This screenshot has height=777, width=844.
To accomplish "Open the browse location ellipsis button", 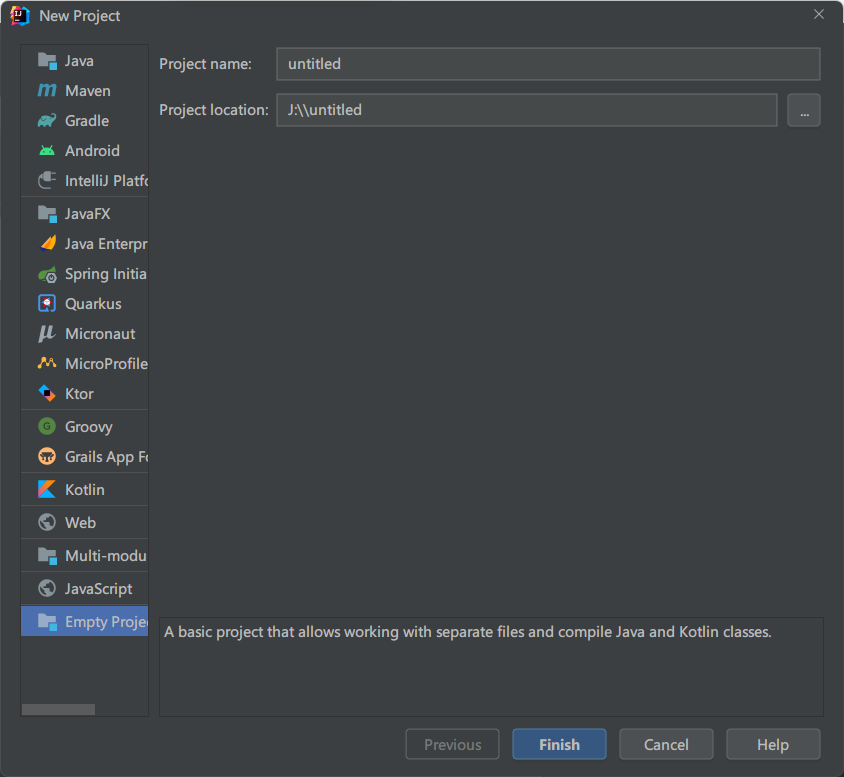I will (x=804, y=110).
